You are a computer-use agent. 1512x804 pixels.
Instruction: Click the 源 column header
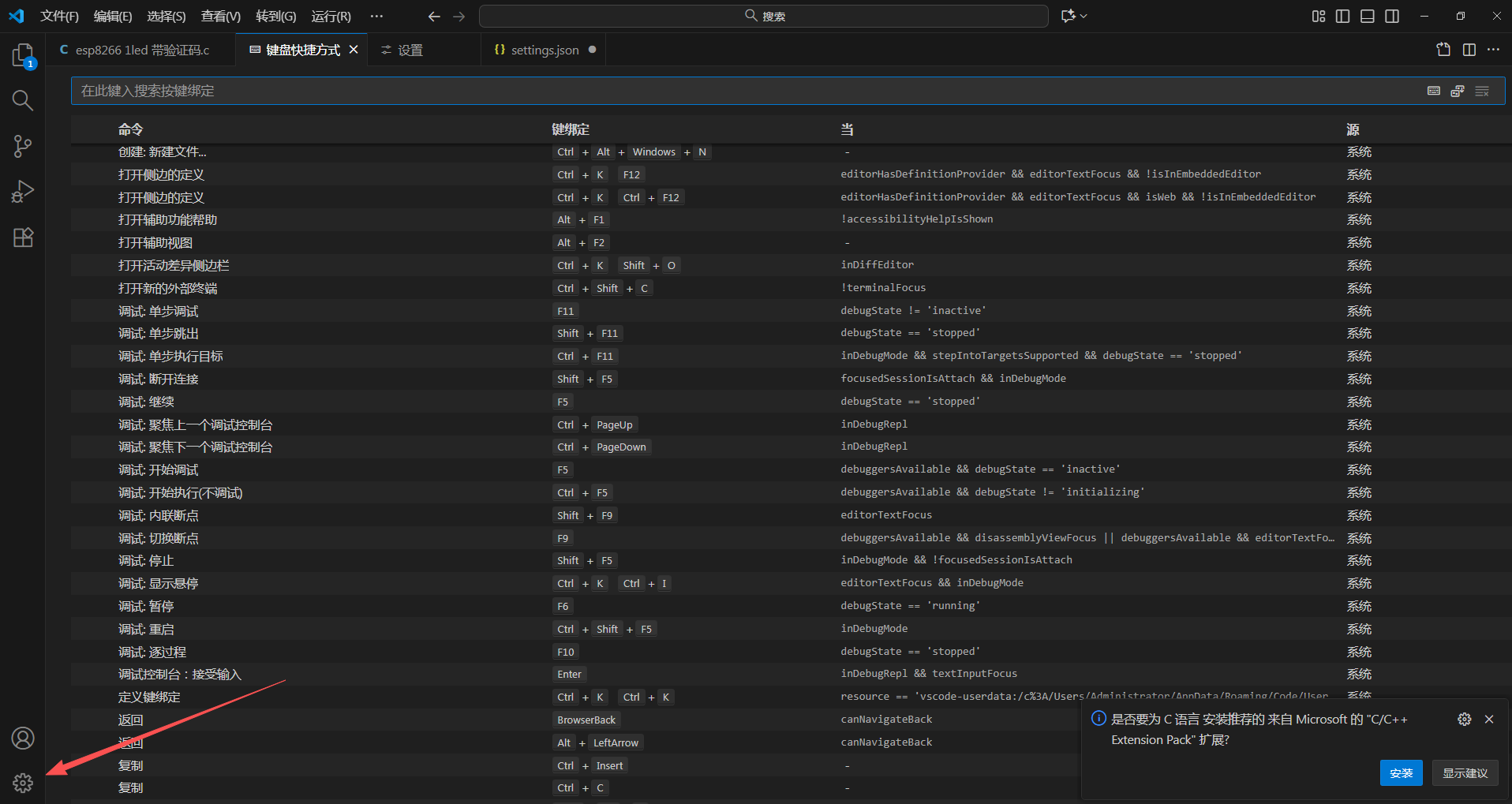(x=1353, y=129)
